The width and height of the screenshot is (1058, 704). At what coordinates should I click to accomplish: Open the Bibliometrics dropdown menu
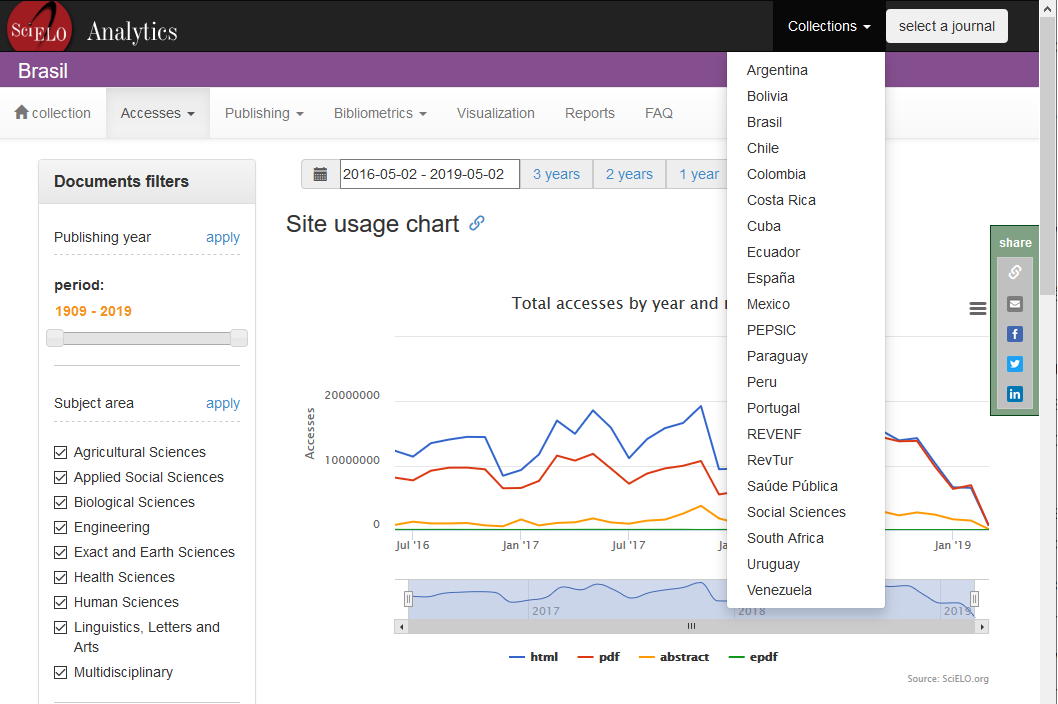tap(380, 113)
